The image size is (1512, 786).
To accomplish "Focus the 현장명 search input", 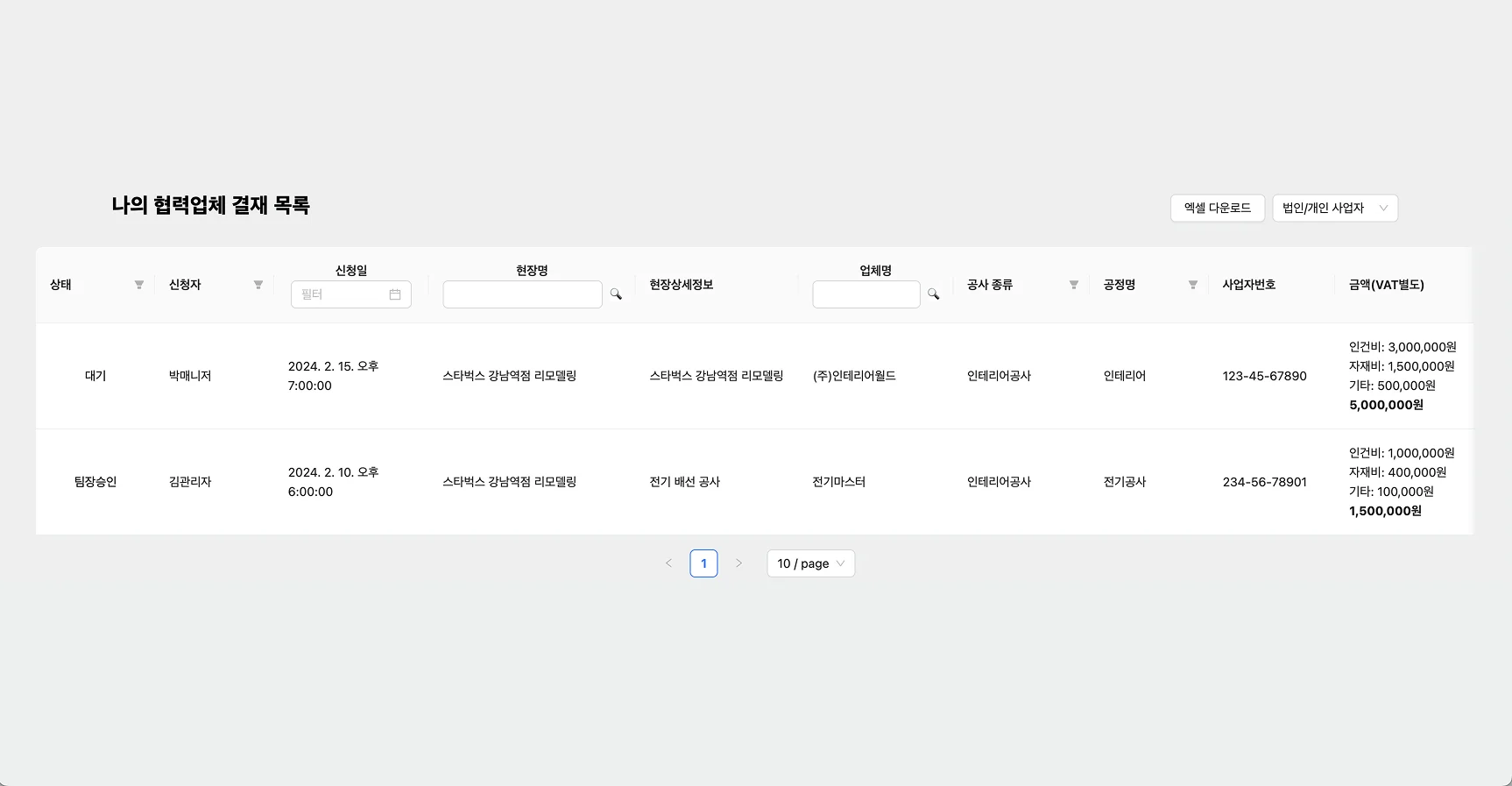I will click(523, 294).
